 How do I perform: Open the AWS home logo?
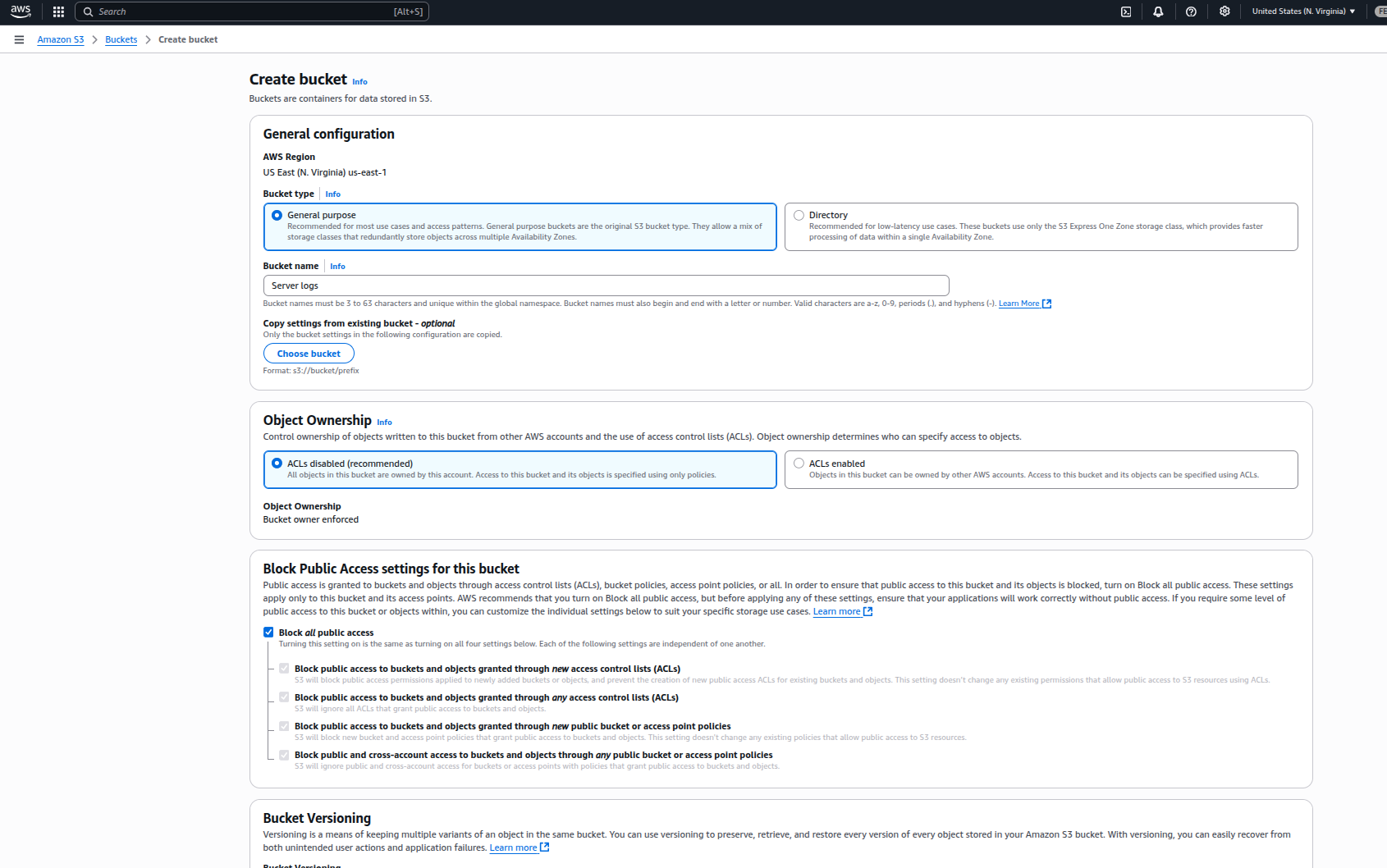[x=21, y=11]
